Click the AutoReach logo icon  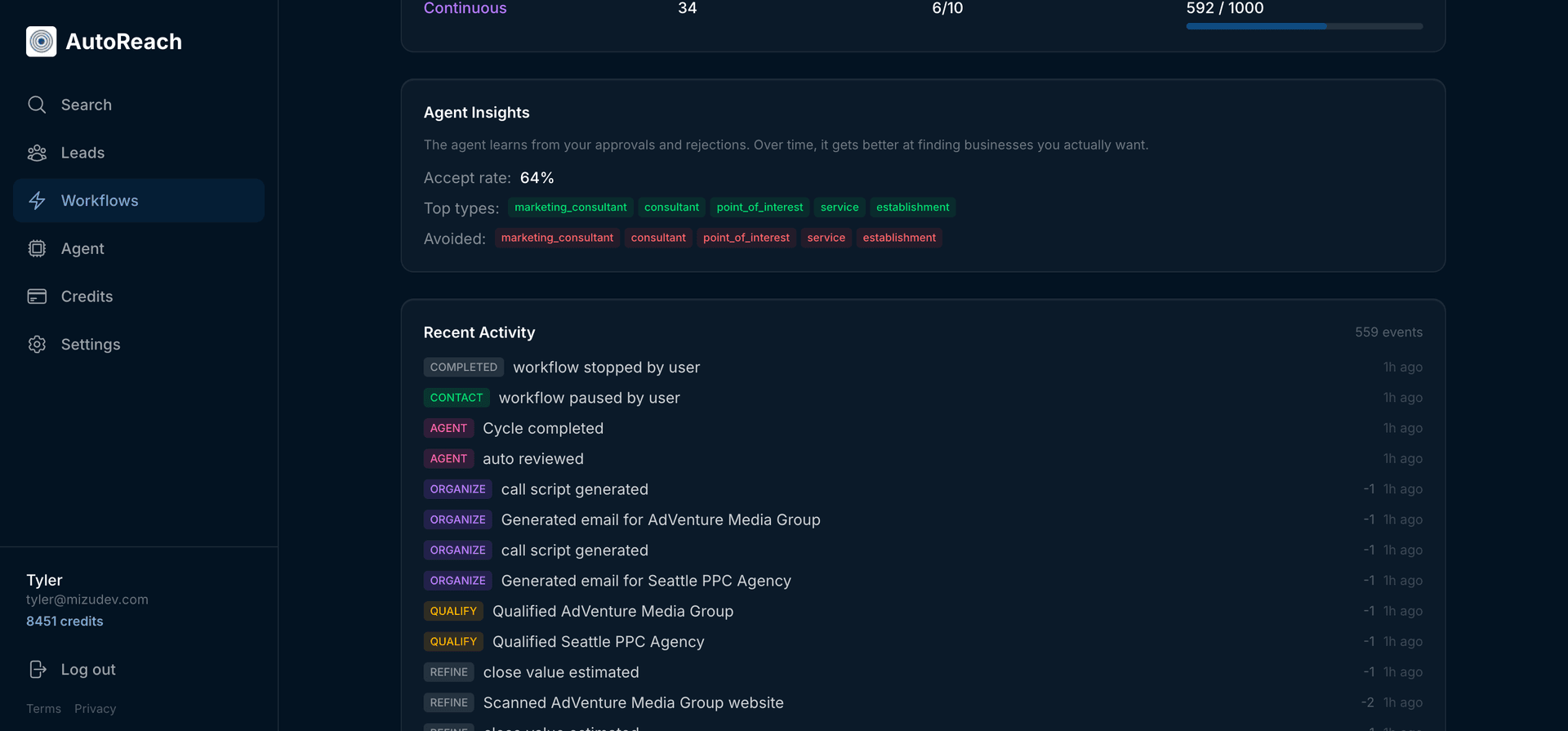point(41,42)
